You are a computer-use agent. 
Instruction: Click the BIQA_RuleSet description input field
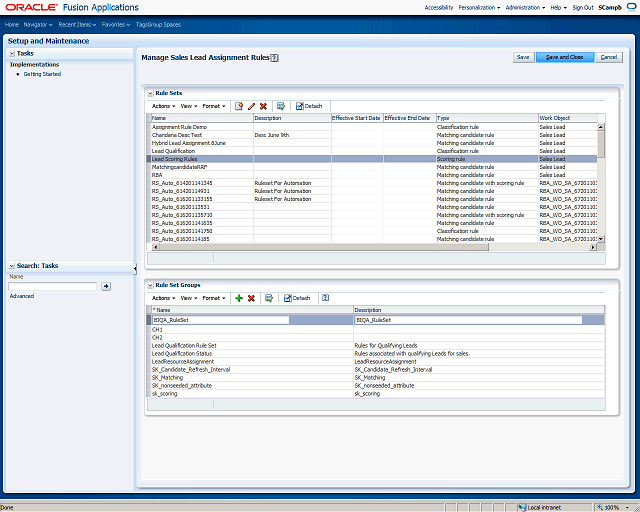click(x=469, y=320)
